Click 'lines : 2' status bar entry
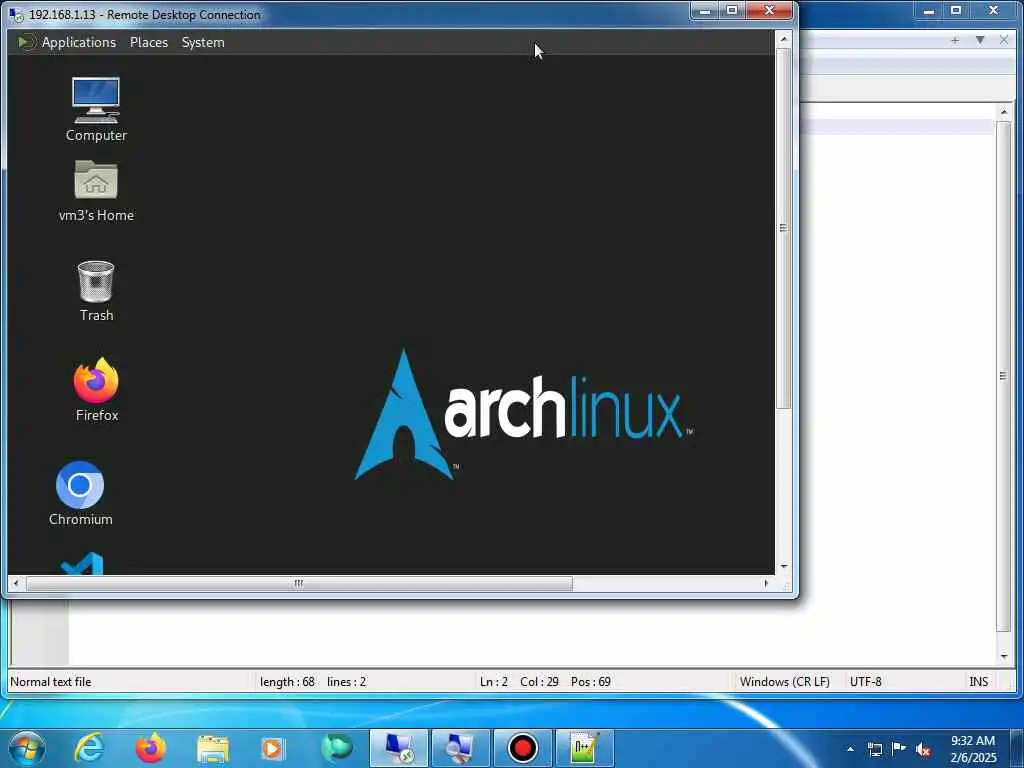Viewport: 1024px width, 768px height. (x=346, y=682)
